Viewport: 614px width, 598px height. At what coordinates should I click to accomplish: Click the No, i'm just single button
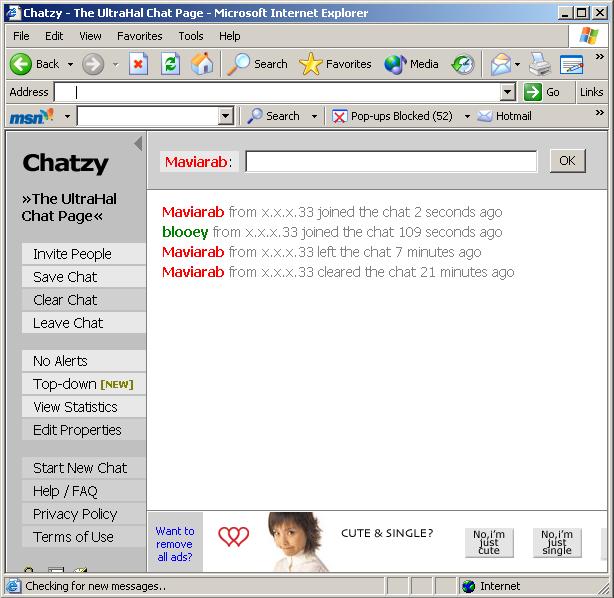pyautogui.click(x=557, y=542)
